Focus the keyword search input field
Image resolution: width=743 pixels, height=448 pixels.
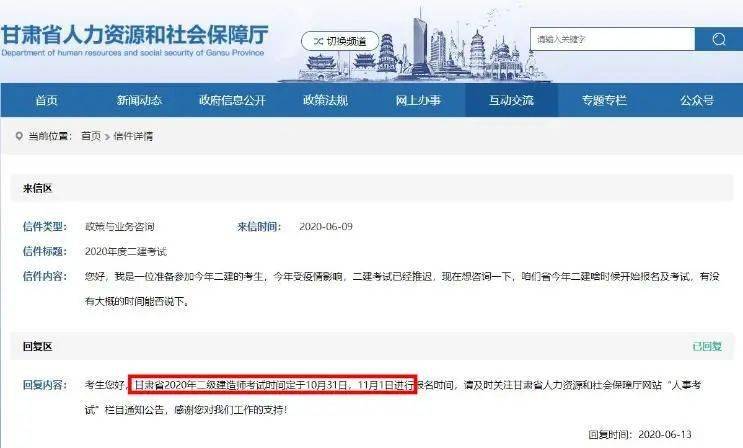(x=612, y=39)
